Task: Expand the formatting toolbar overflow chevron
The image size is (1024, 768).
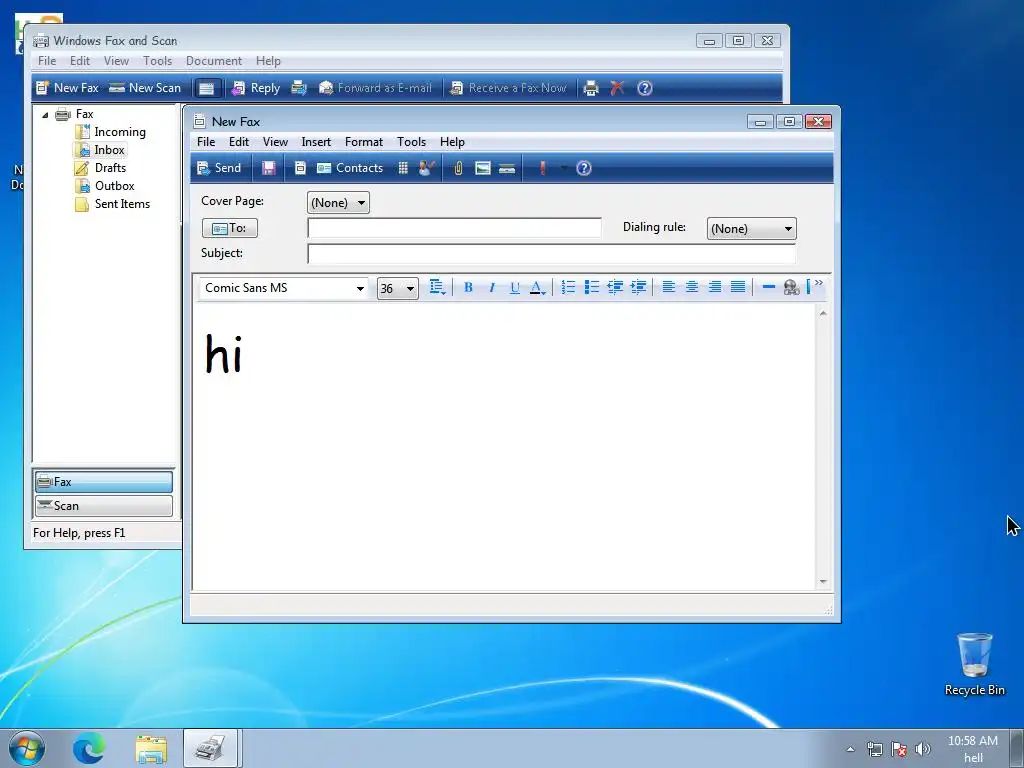Action: pos(818,283)
